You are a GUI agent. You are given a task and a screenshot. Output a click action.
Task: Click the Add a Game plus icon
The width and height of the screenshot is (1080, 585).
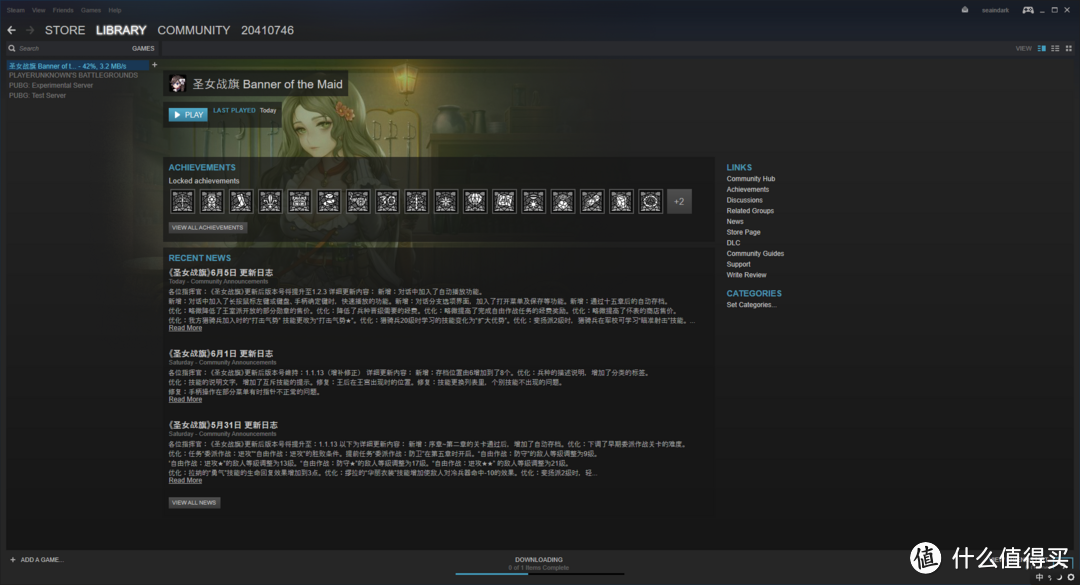tap(12, 560)
